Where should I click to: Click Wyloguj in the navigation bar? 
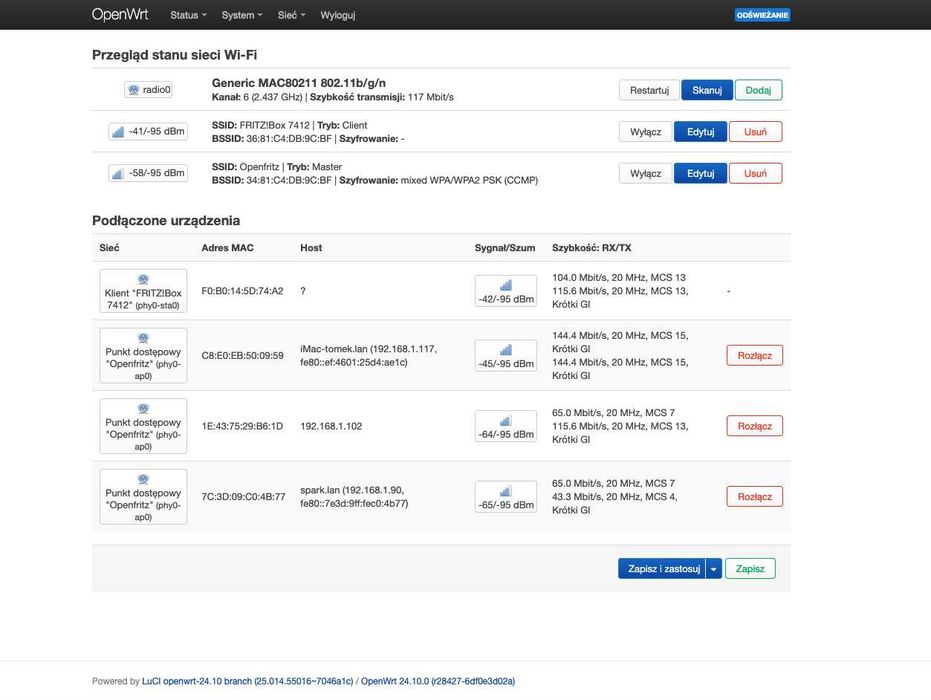click(x=338, y=15)
